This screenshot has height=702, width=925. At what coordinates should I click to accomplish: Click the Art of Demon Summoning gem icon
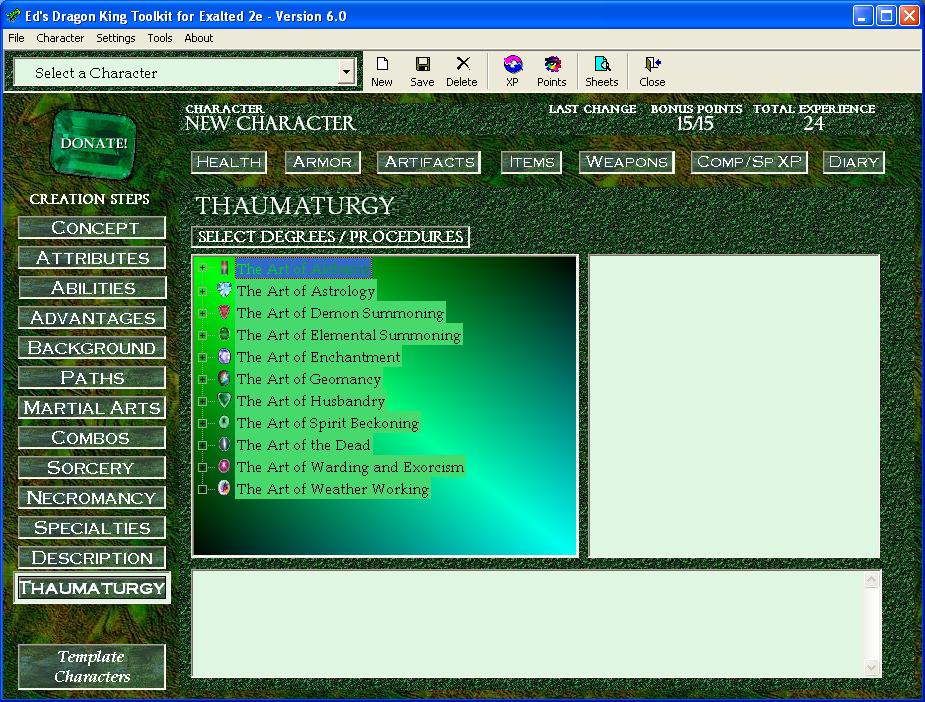(x=224, y=312)
